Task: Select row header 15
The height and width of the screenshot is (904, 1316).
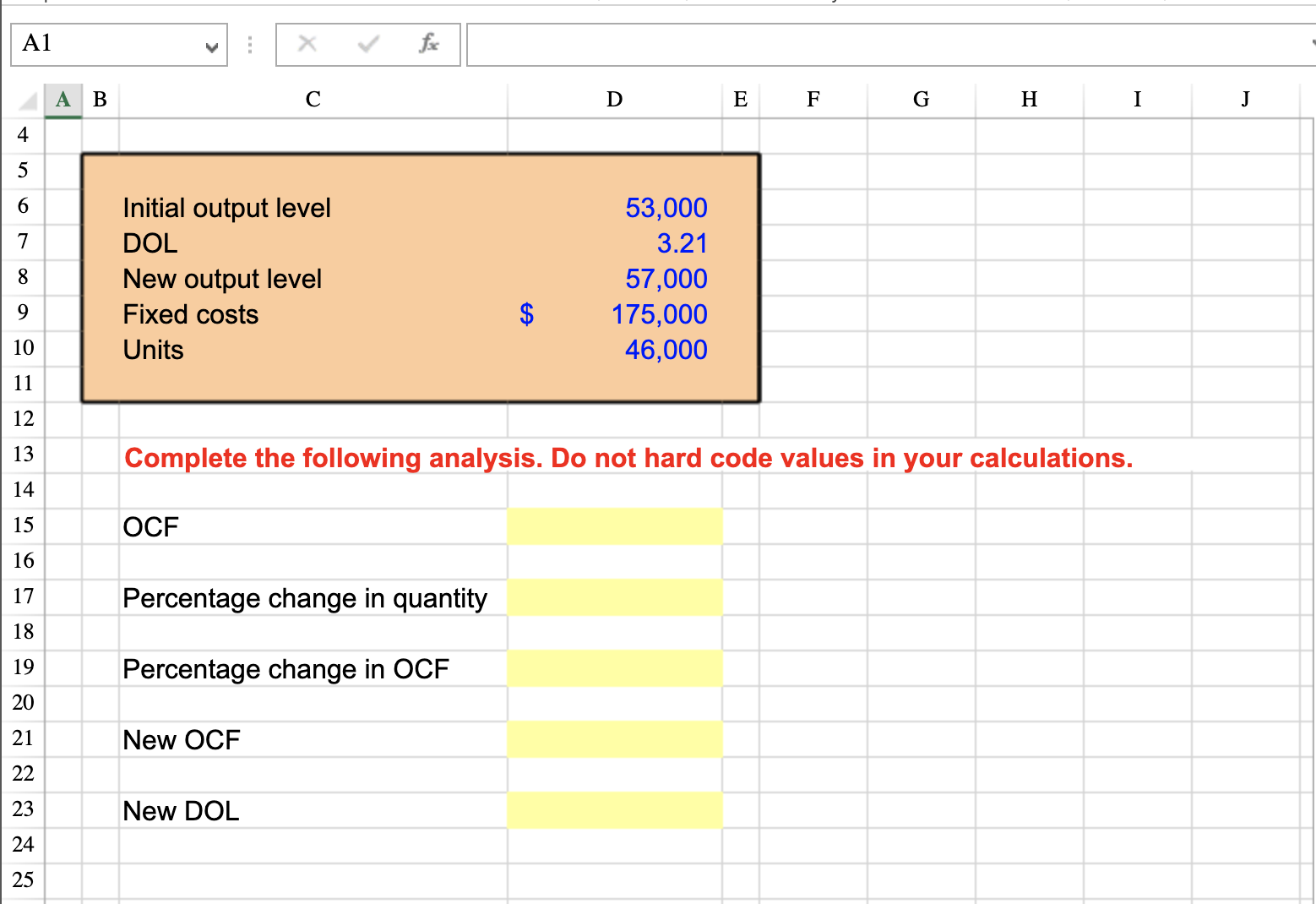Action: pos(23,525)
